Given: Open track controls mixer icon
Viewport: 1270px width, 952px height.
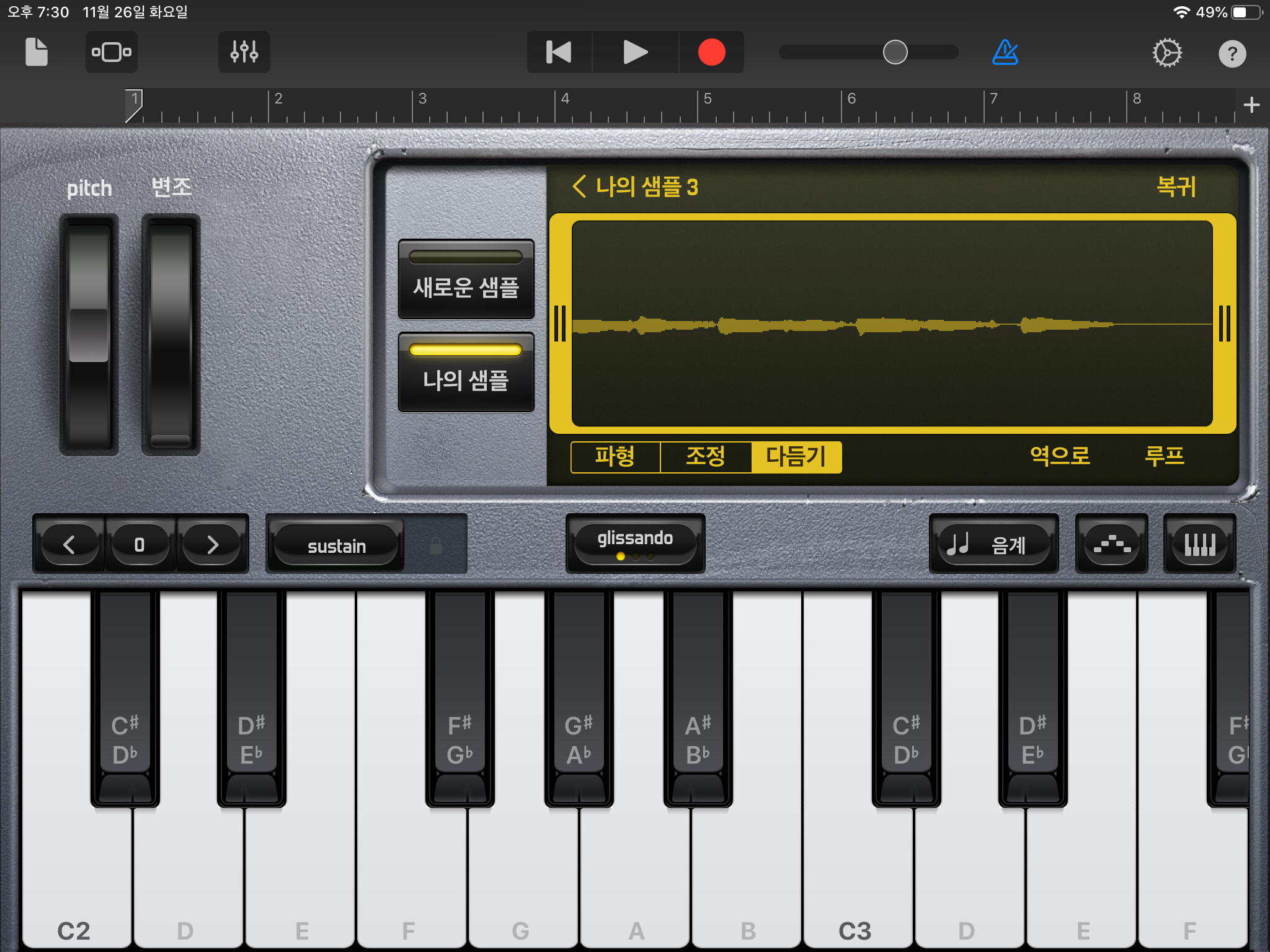Looking at the screenshot, I should tap(244, 52).
